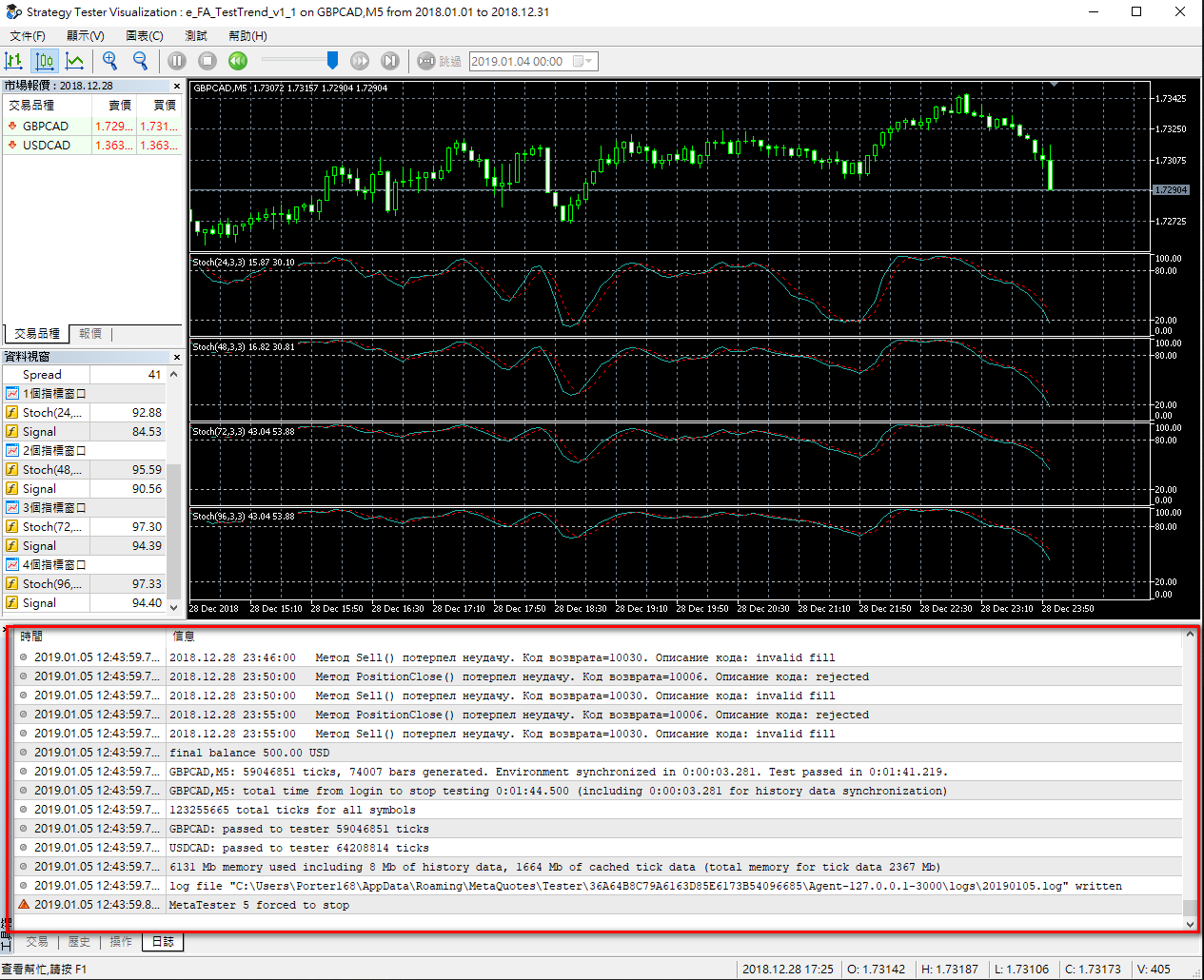Image resolution: width=1204 pixels, height=980 pixels.
Task: Switch to 交易 tab in tester panel
Action: point(37,942)
